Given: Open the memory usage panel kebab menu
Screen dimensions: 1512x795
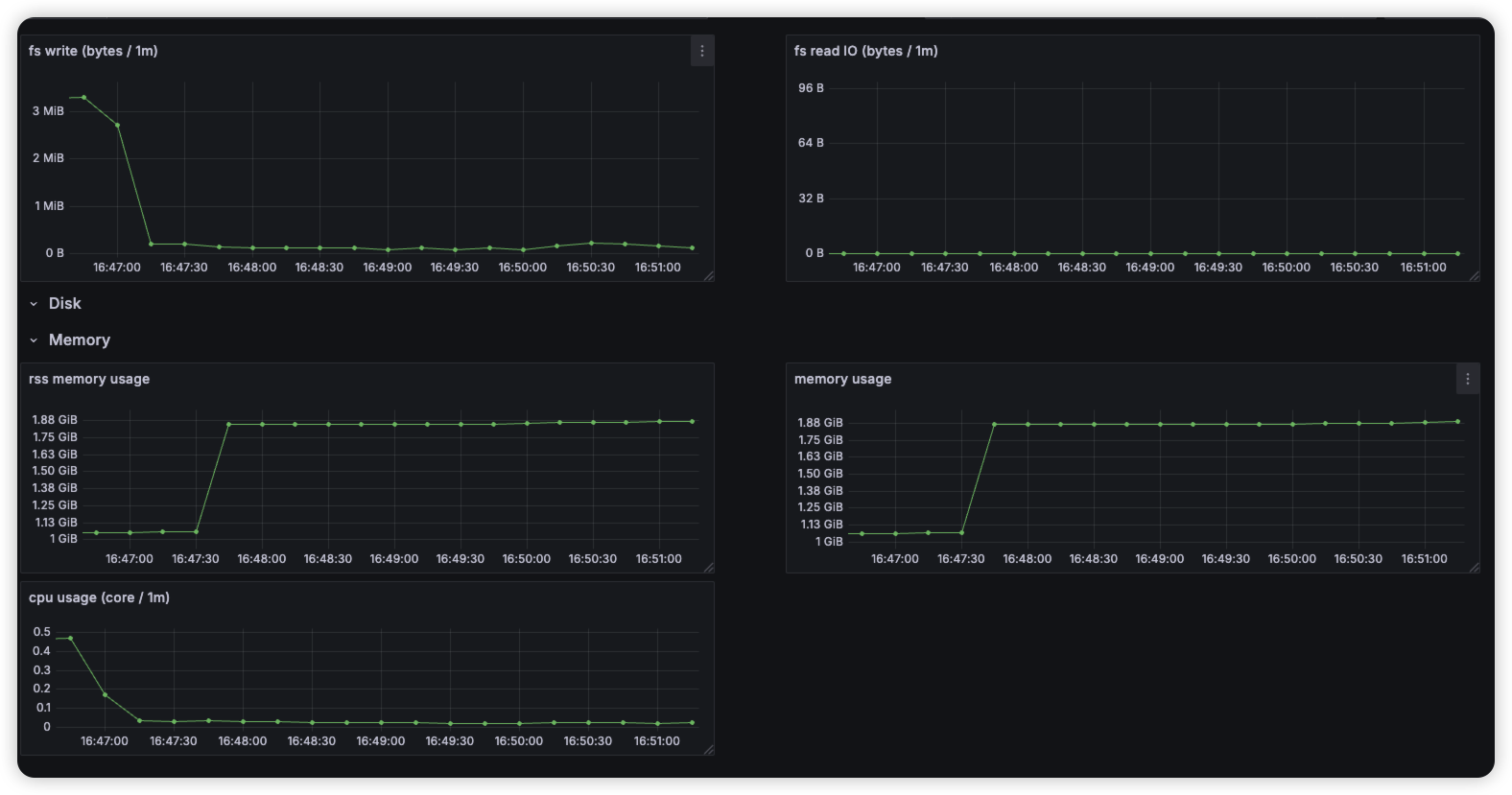Looking at the screenshot, I should (x=1467, y=380).
